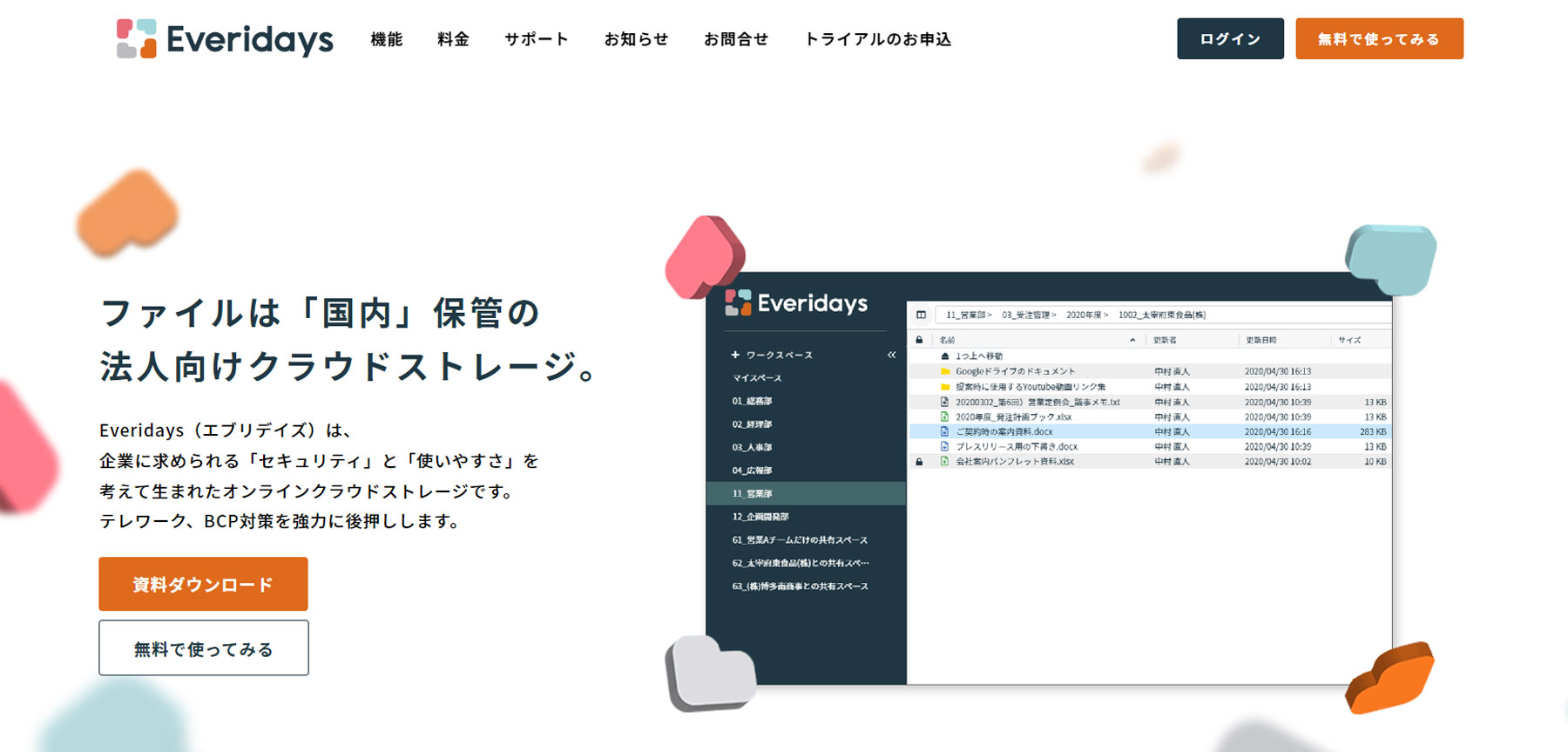The image size is (1568, 752).
Task: Click the lock icon on the 会社案内パンフレット row
Action: tap(919, 462)
